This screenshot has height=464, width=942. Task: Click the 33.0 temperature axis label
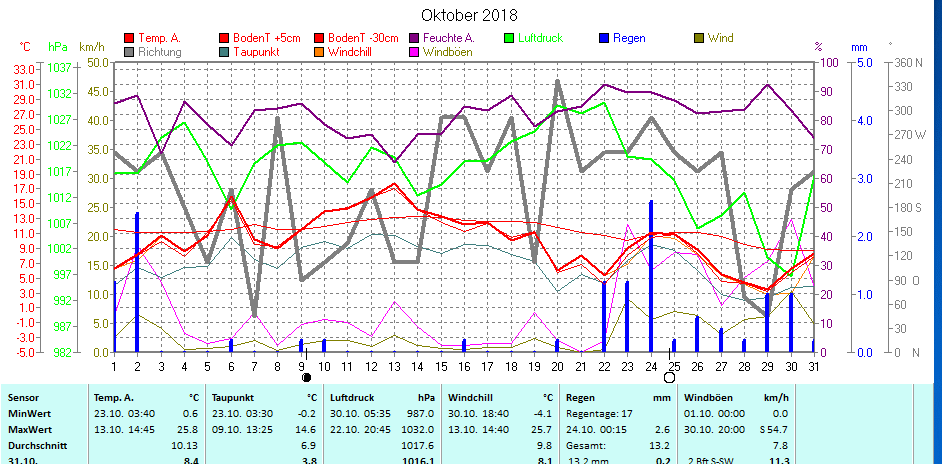pos(23,69)
